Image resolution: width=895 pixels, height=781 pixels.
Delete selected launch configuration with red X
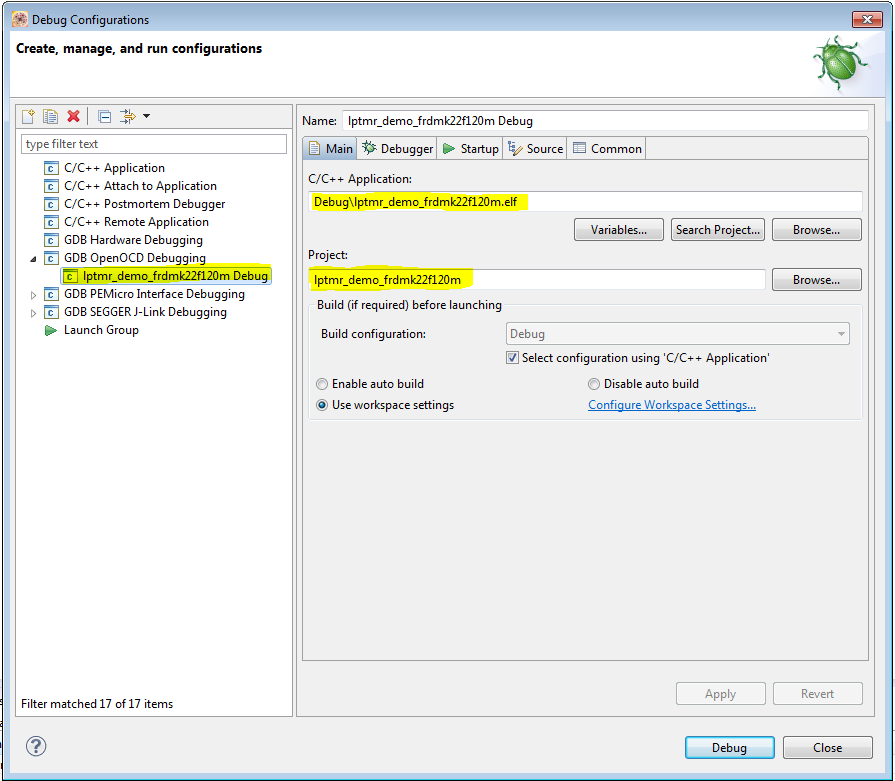point(73,116)
